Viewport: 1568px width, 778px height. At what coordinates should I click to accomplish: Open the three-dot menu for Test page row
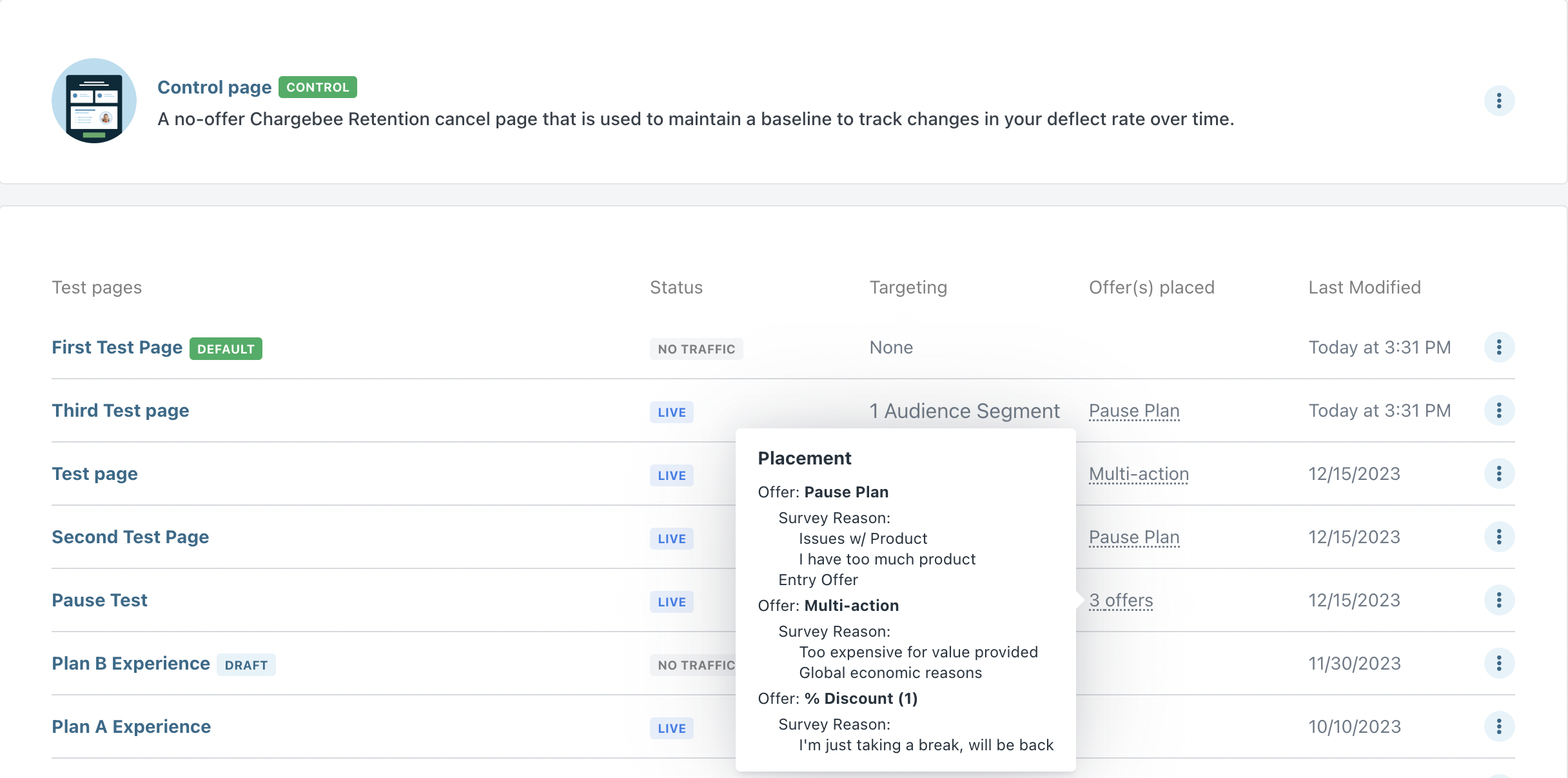1498,474
